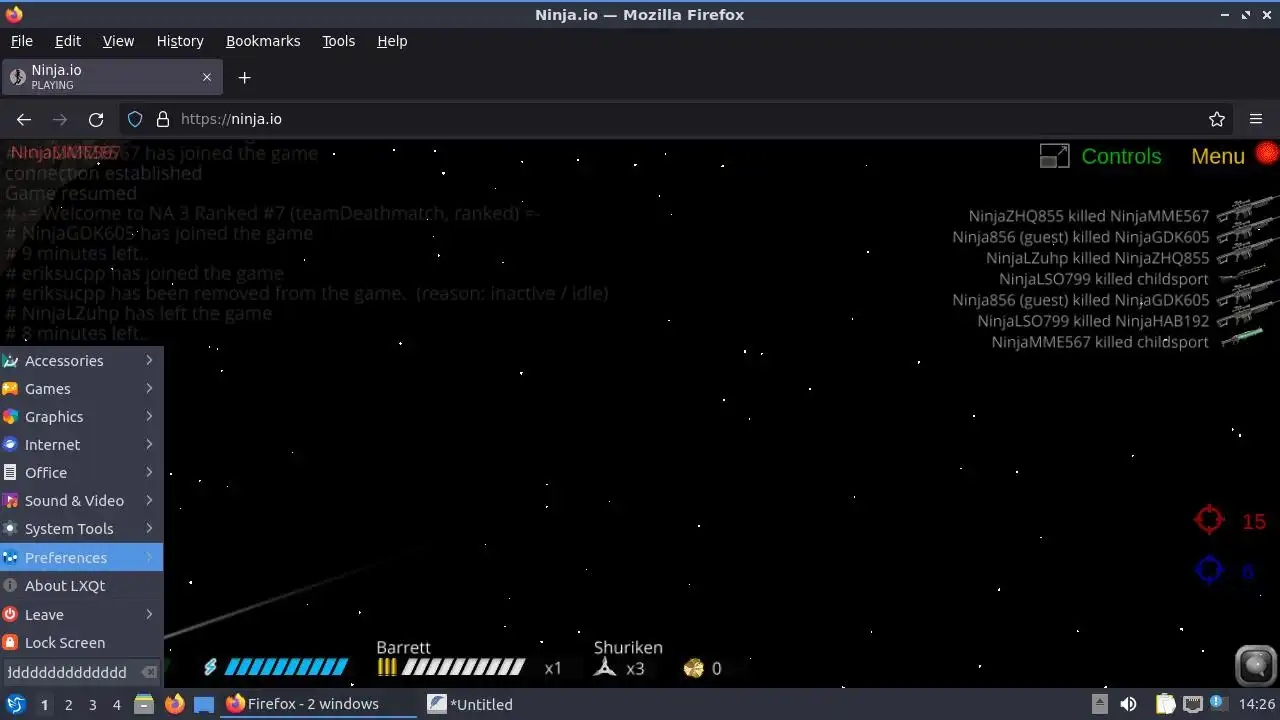The image size is (1280, 720).
Task: Open the update notifier tray icon
Action: [x=1218, y=703]
